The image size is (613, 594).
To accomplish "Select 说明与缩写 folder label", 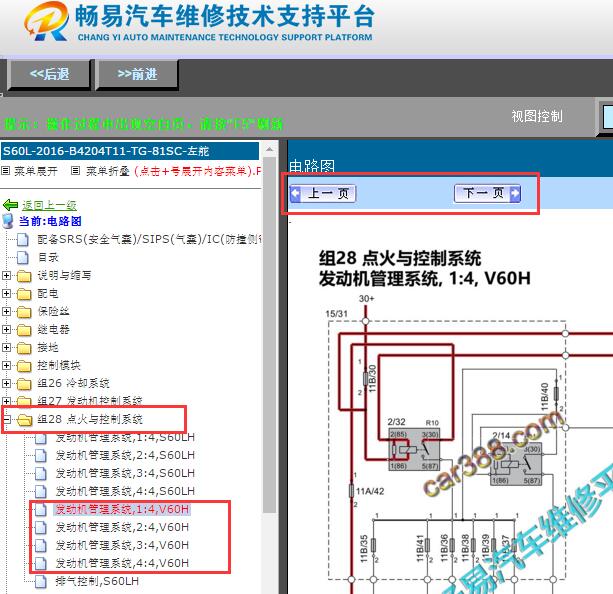I will (65, 275).
